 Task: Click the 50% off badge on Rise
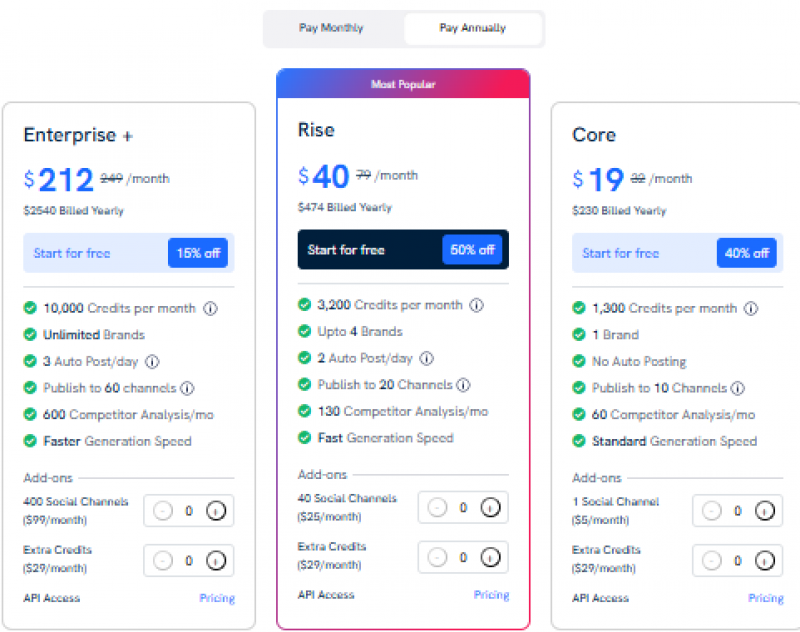(471, 249)
